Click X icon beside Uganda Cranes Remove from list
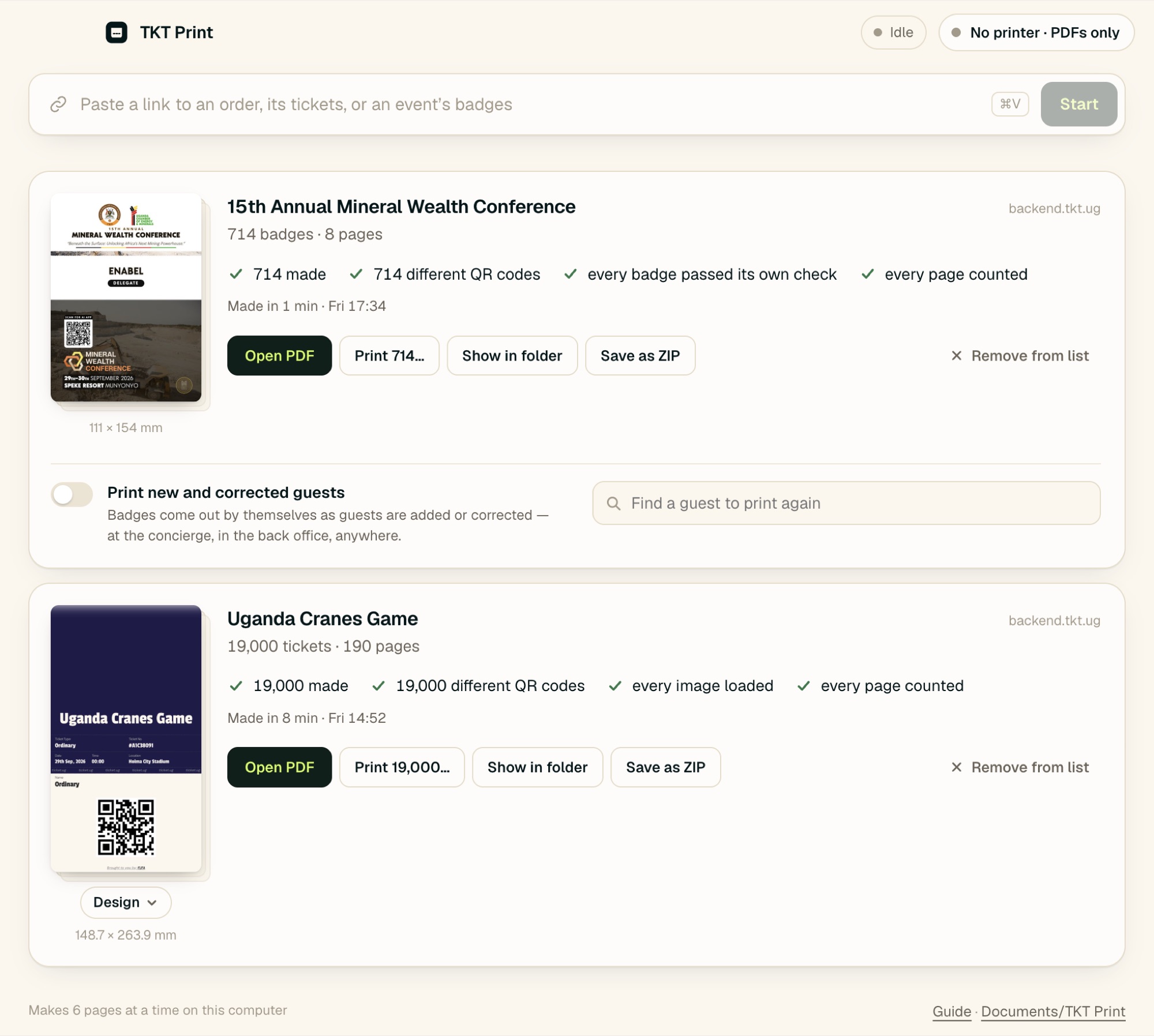The width and height of the screenshot is (1154, 1036). pyautogui.click(x=956, y=767)
